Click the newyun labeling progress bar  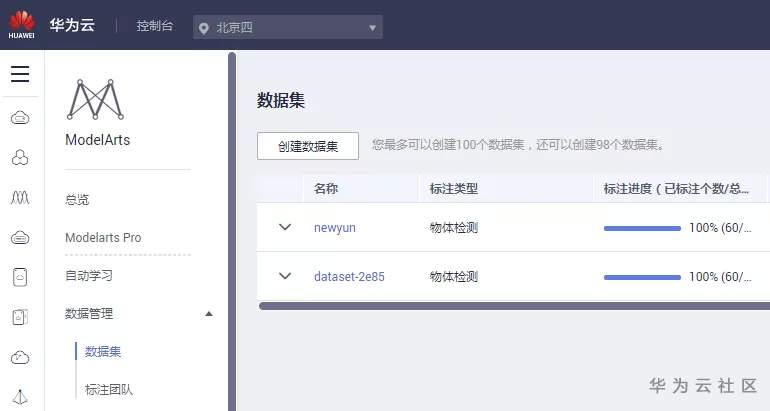tap(642, 228)
